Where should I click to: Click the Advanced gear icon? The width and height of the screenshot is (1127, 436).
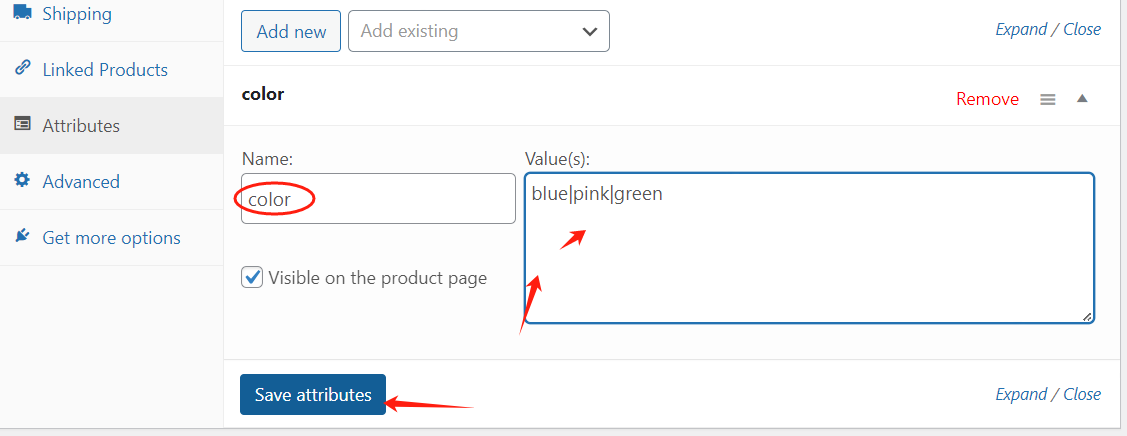click(22, 181)
